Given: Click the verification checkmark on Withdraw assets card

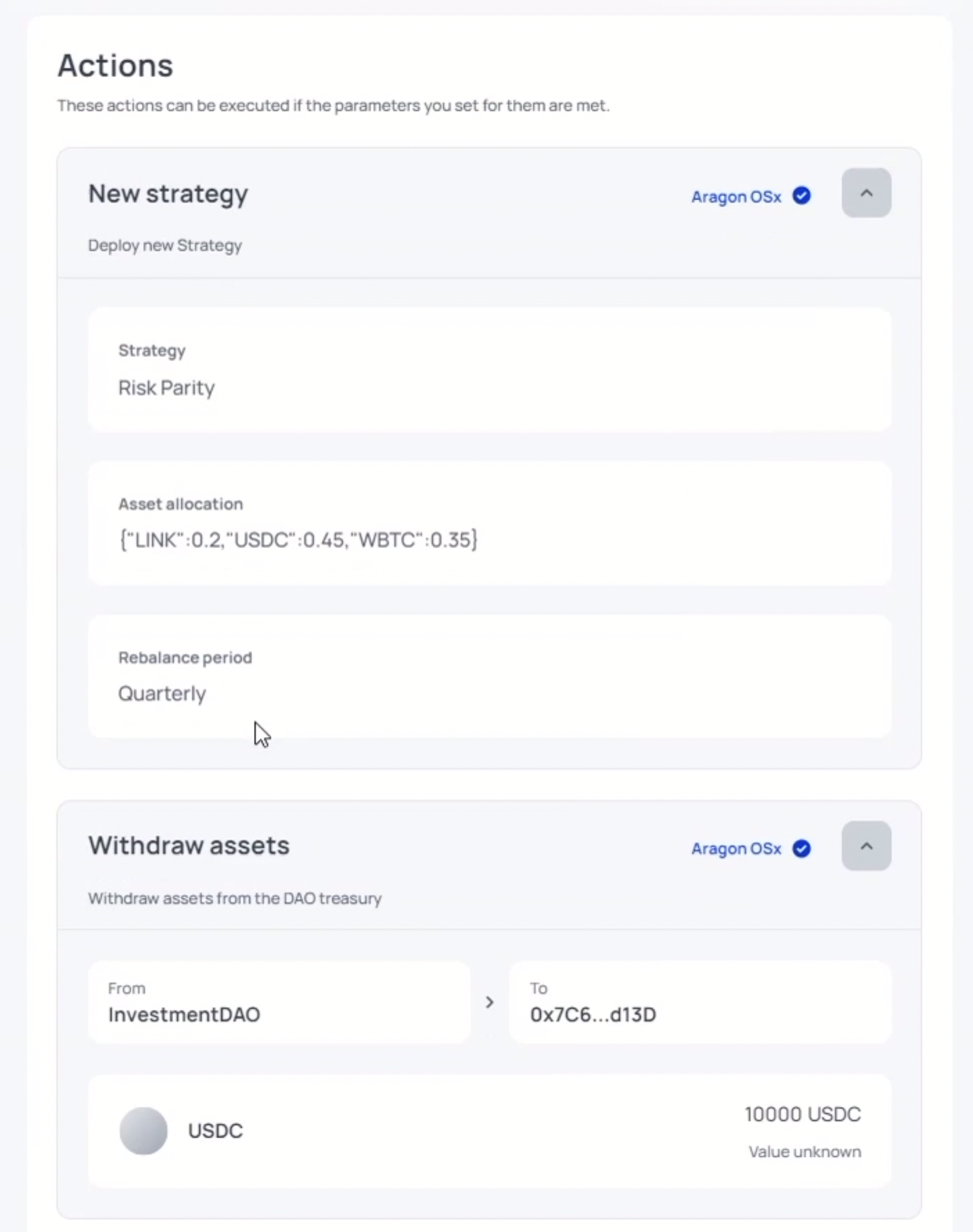Looking at the screenshot, I should coord(801,849).
